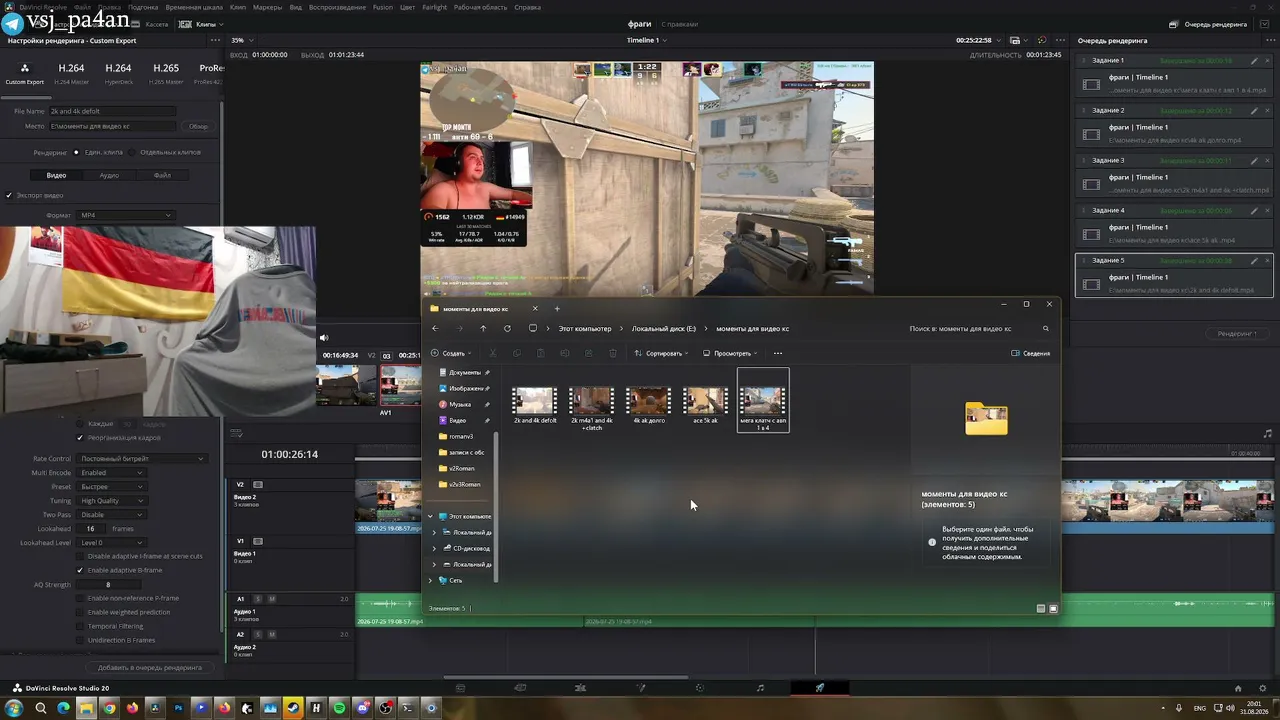Viewport: 1280px width, 720px height.
Task: Refresh the File Explorer folder view
Action: click(x=507, y=329)
